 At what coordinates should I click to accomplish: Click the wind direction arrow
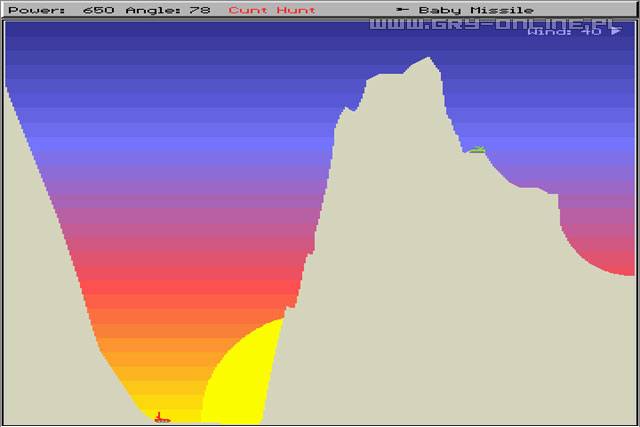[616, 31]
